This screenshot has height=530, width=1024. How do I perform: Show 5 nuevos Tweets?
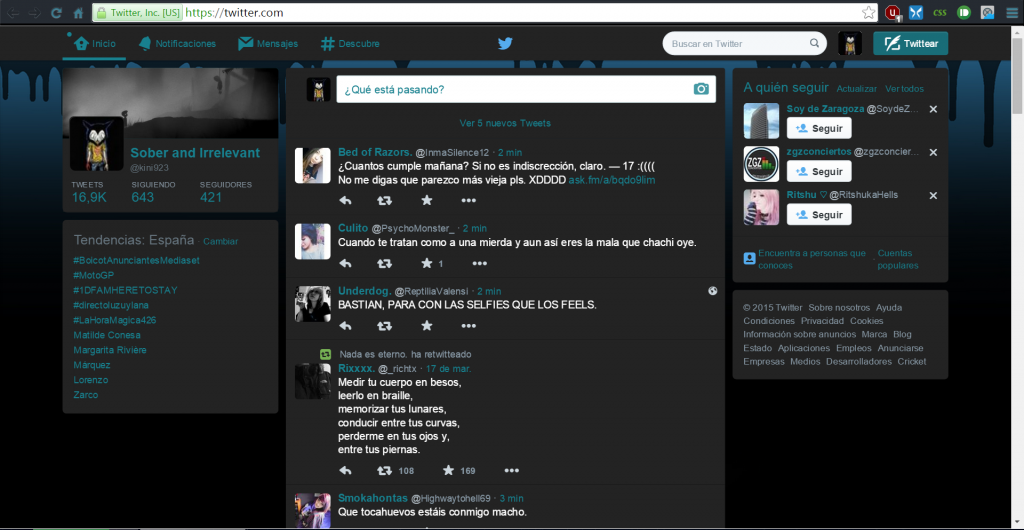(x=505, y=123)
